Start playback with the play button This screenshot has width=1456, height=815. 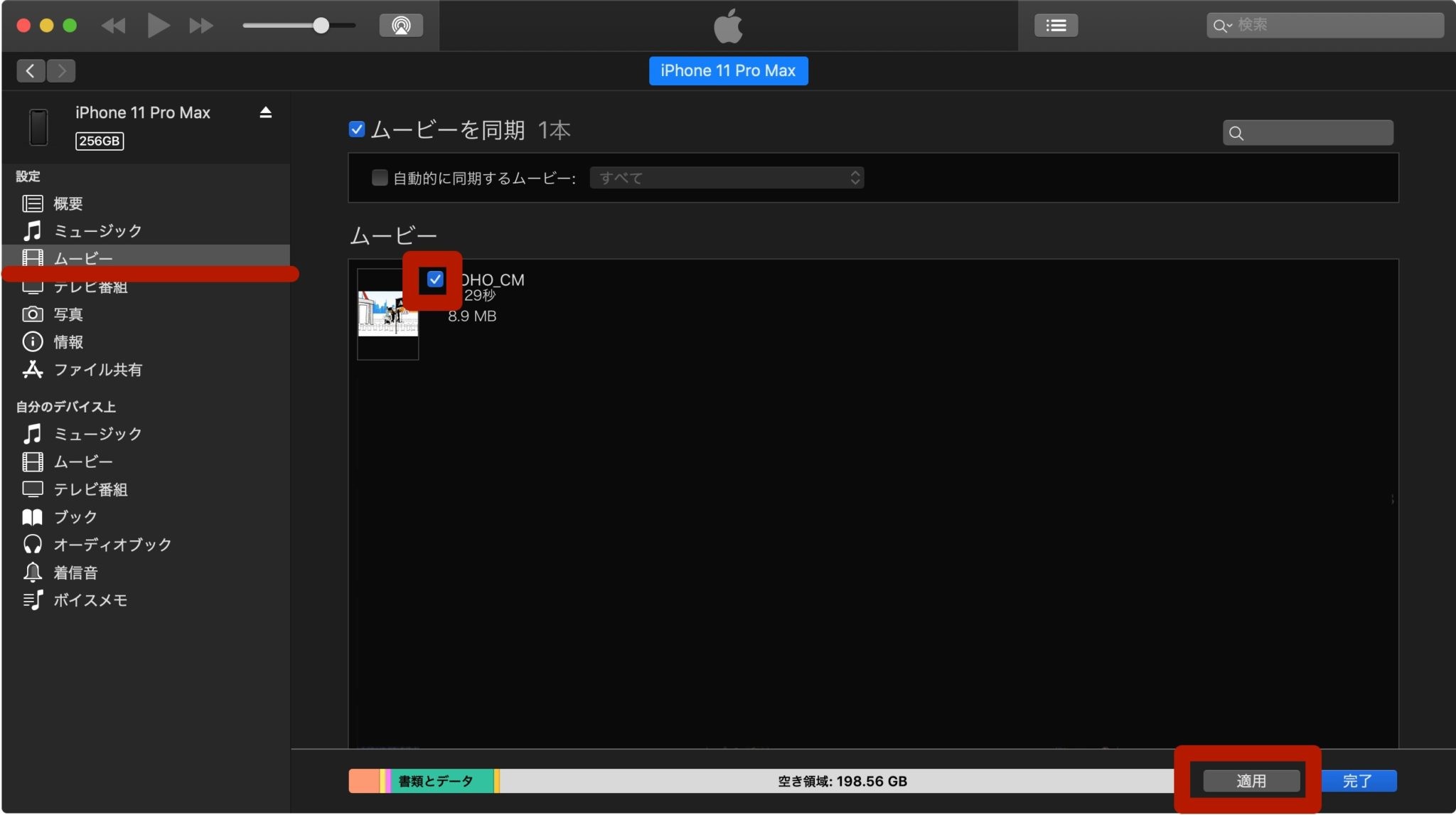[x=158, y=26]
